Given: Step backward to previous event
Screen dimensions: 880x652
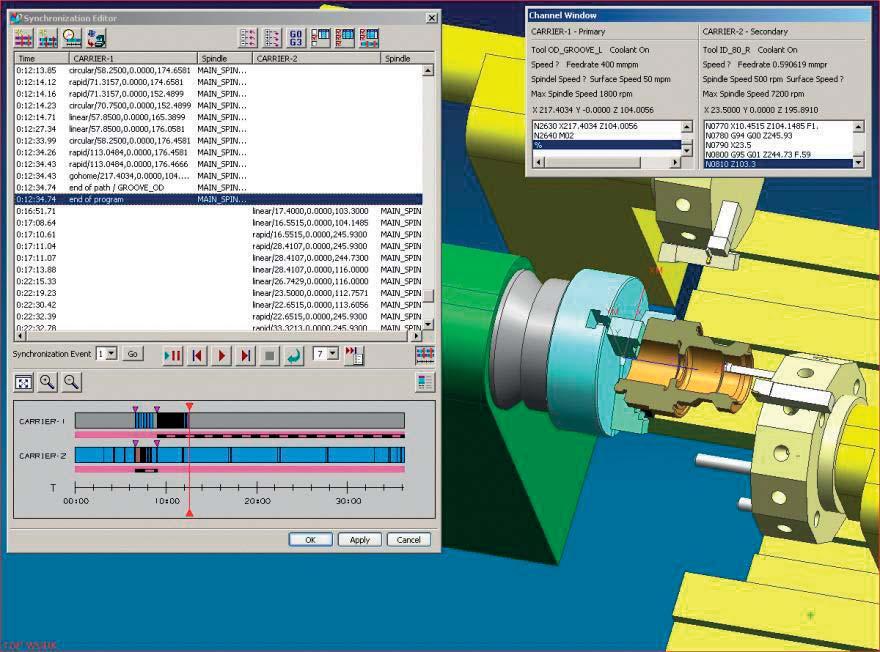Looking at the screenshot, I should pyautogui.click(x=197, y=356).
